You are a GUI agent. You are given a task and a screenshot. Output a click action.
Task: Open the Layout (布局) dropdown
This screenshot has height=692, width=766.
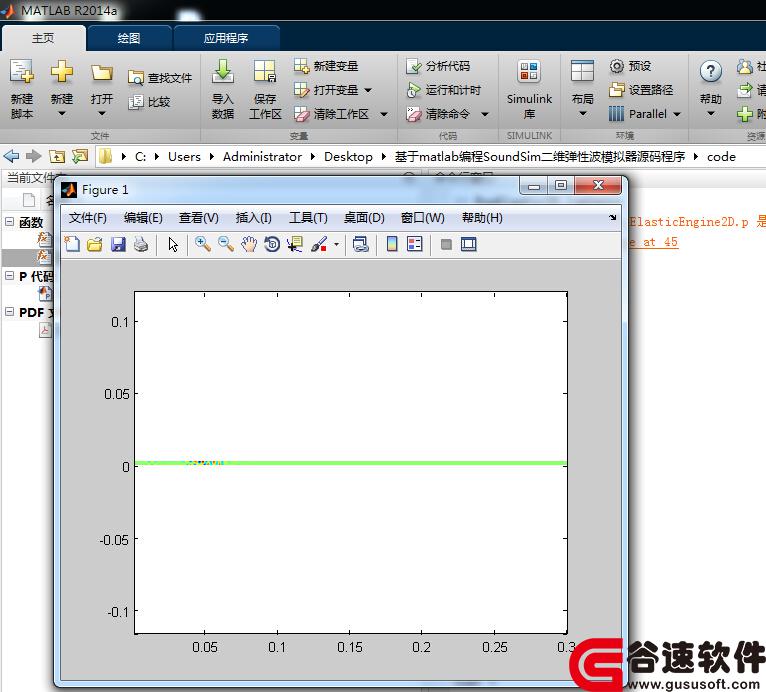click(582, 114)
